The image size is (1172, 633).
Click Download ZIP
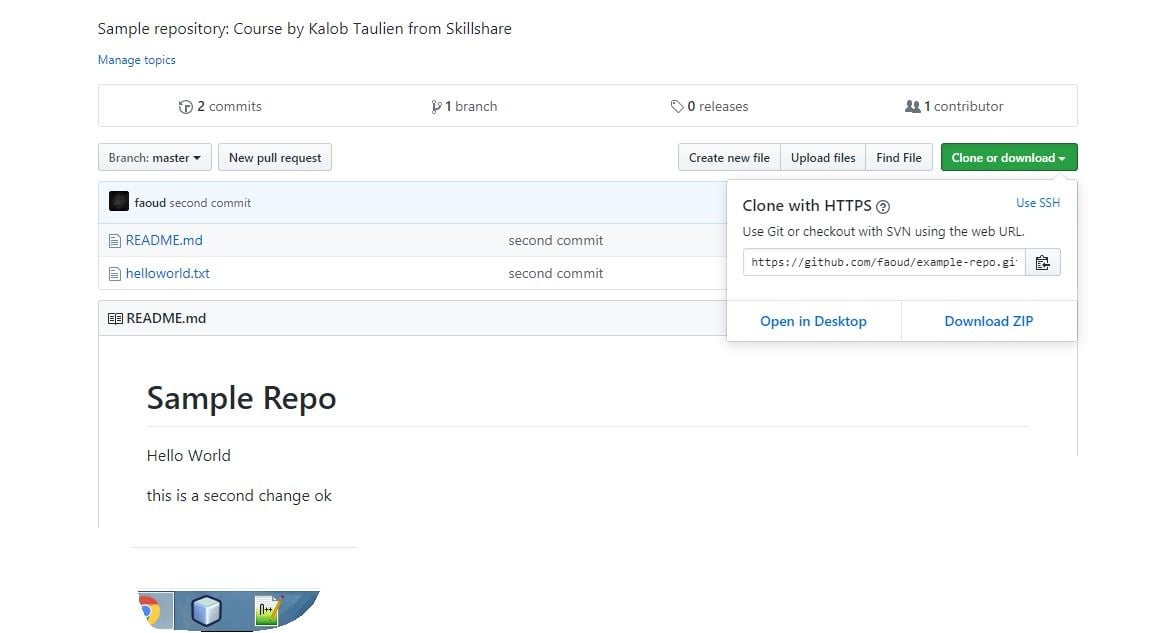click(x=989, y=321)
